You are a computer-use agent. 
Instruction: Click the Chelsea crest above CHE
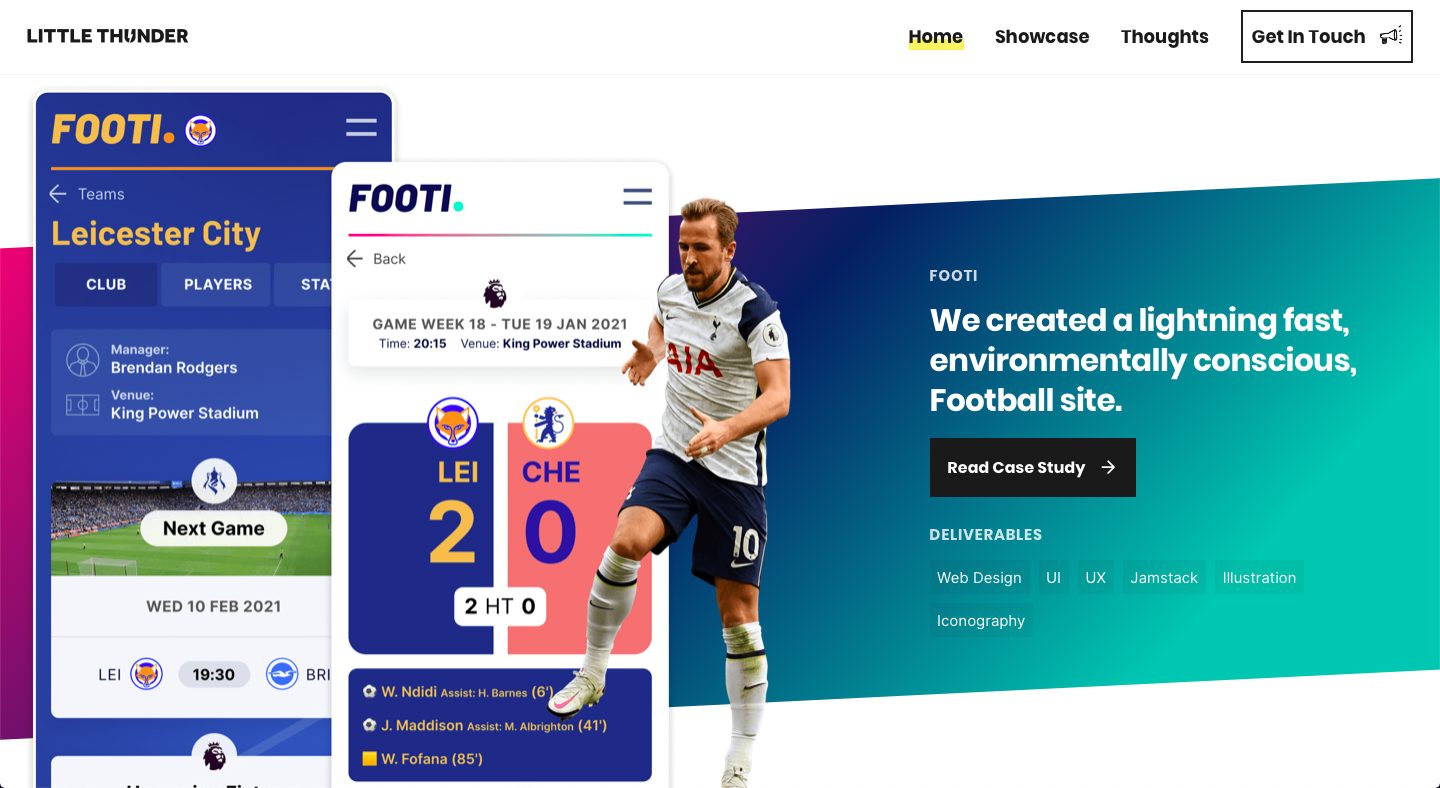[x=548, y=423]
